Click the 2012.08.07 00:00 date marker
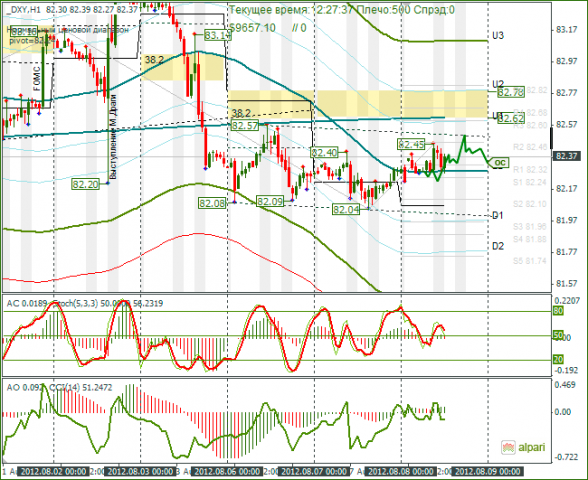 click(x=314, y=471)
